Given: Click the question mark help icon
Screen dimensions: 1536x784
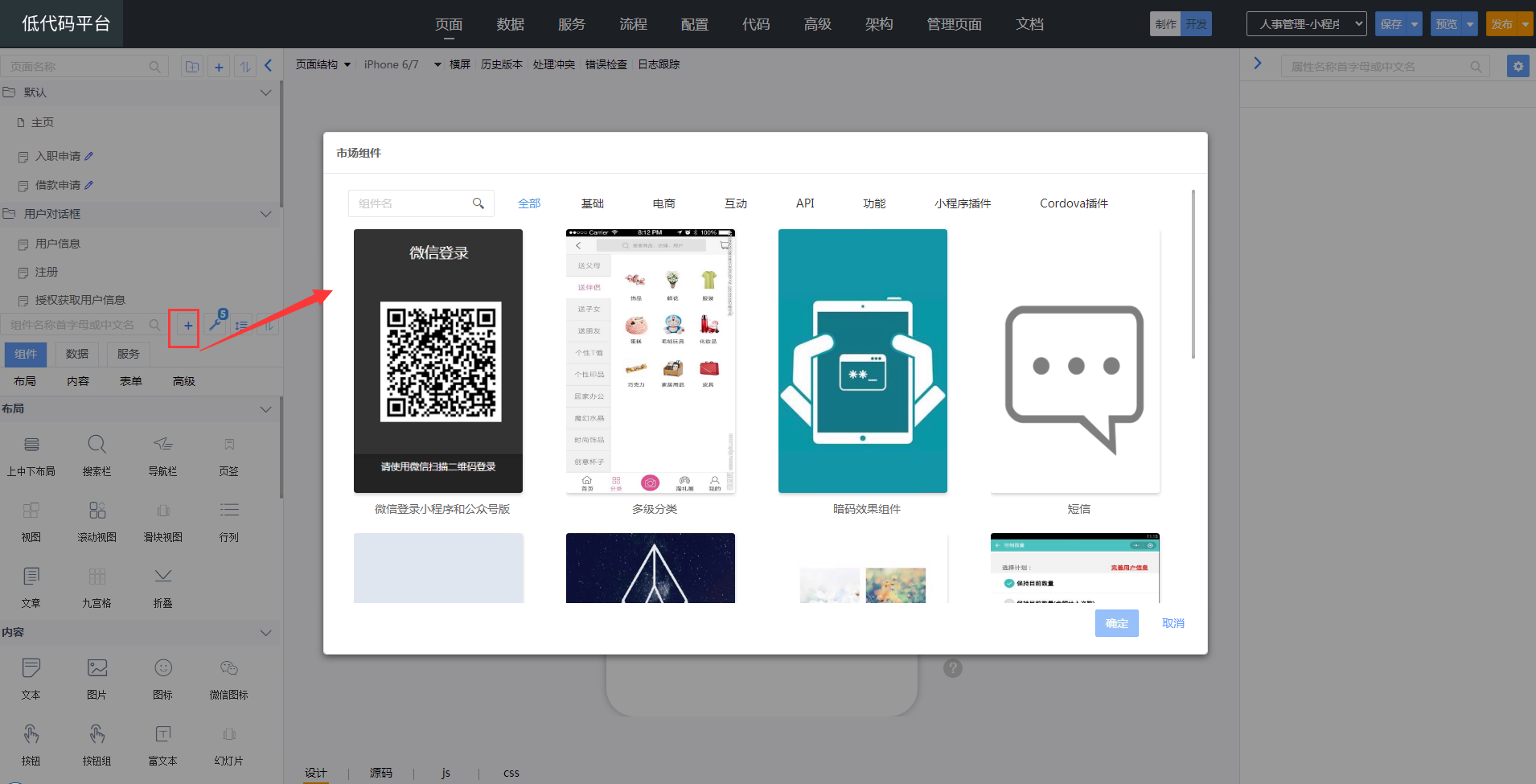Looking at the screenshot, I should tap(953, 667).
